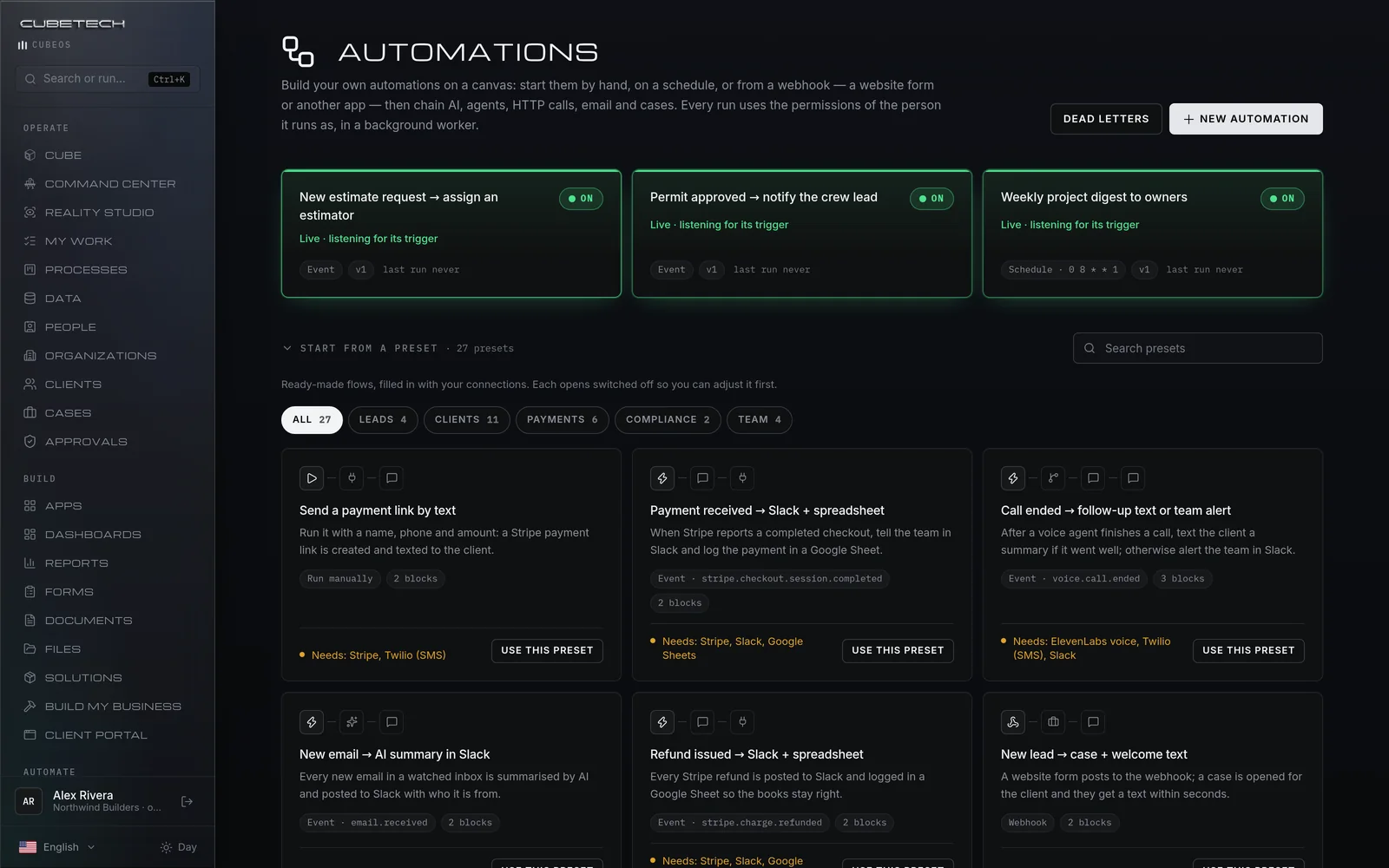Filter presets by Payments
Image resolution: width=1389 pixels, height=868 pixels.
pos(563,420)
